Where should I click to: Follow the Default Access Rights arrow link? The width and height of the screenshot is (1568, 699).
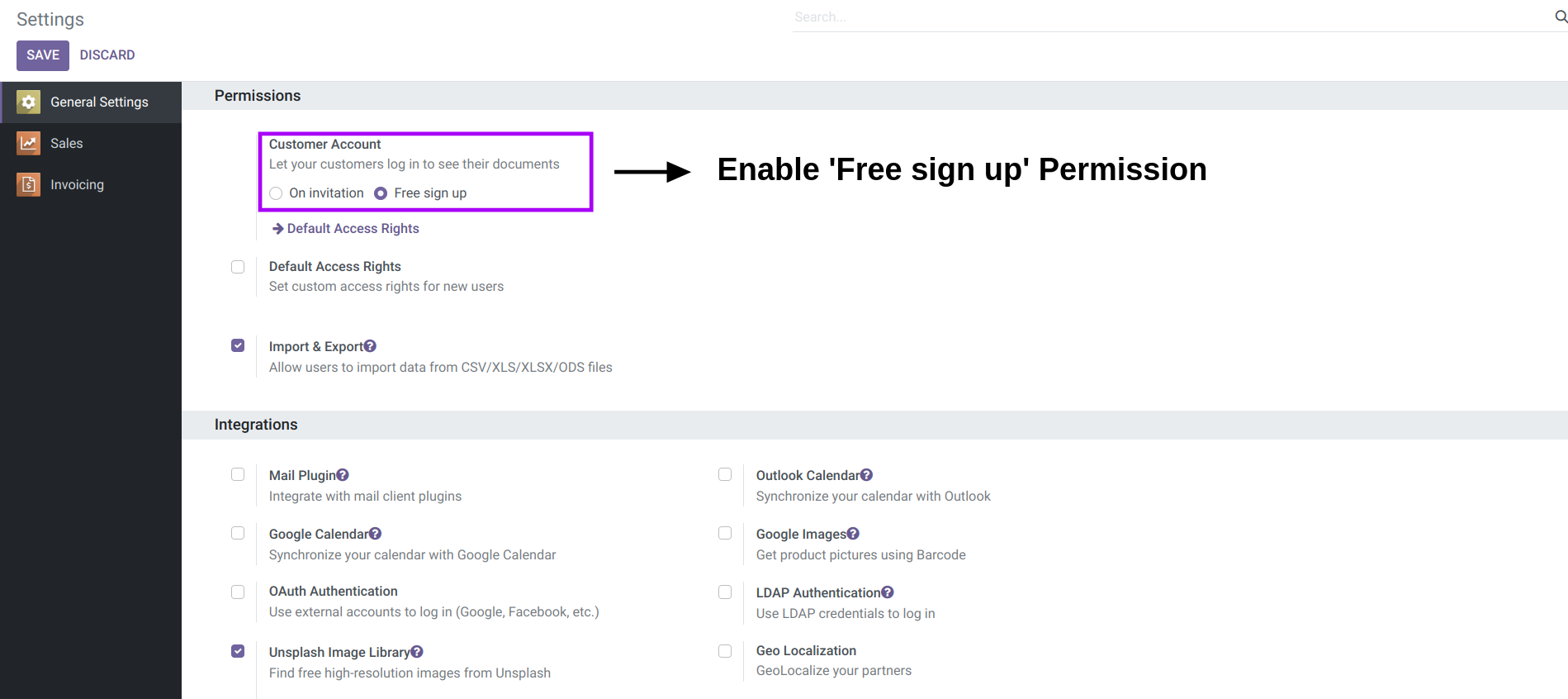346,229
